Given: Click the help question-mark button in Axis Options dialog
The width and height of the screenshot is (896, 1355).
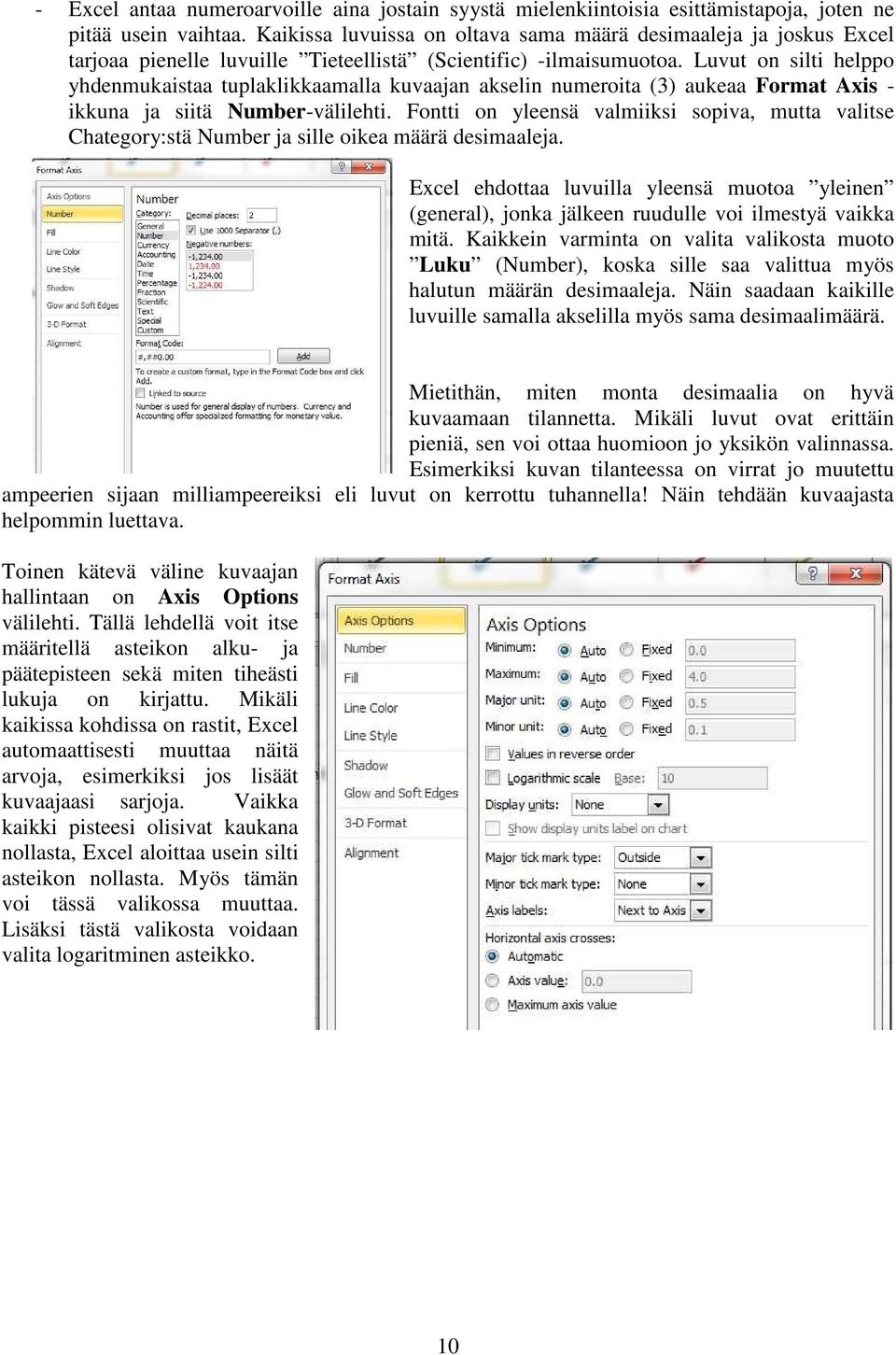Looking at the screenshot, I should [x=812, y=573].
